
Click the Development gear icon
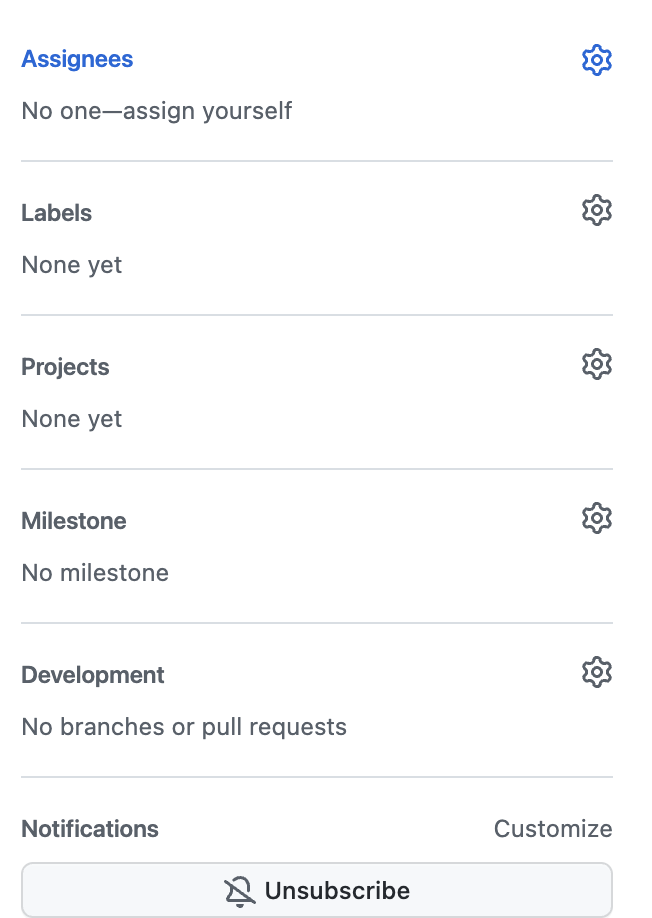tap(596, 672)
